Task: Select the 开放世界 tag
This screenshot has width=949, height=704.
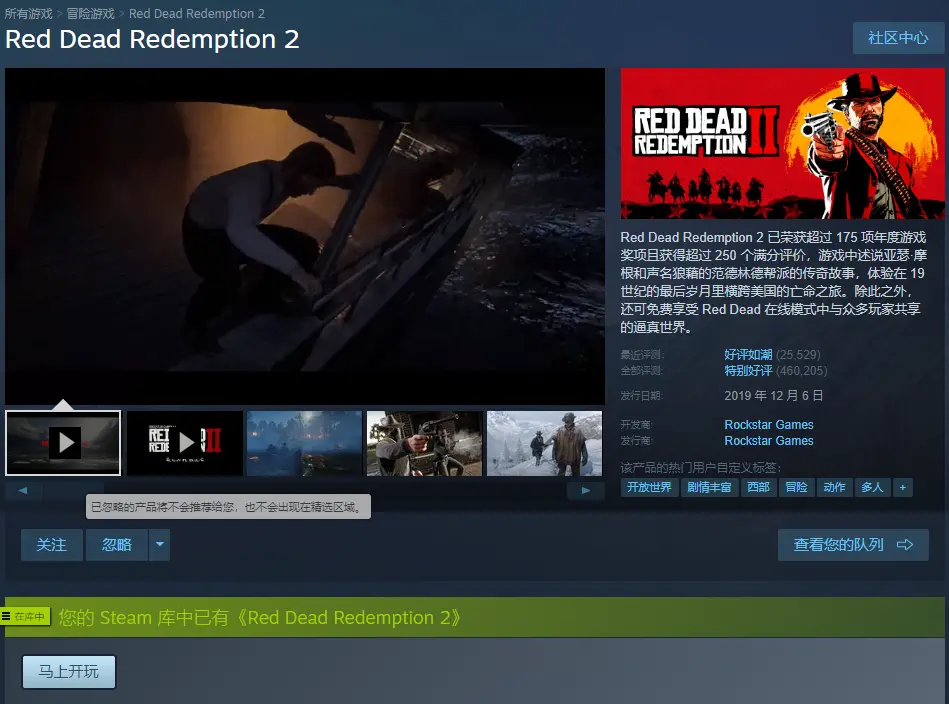Action: (649, 487)
